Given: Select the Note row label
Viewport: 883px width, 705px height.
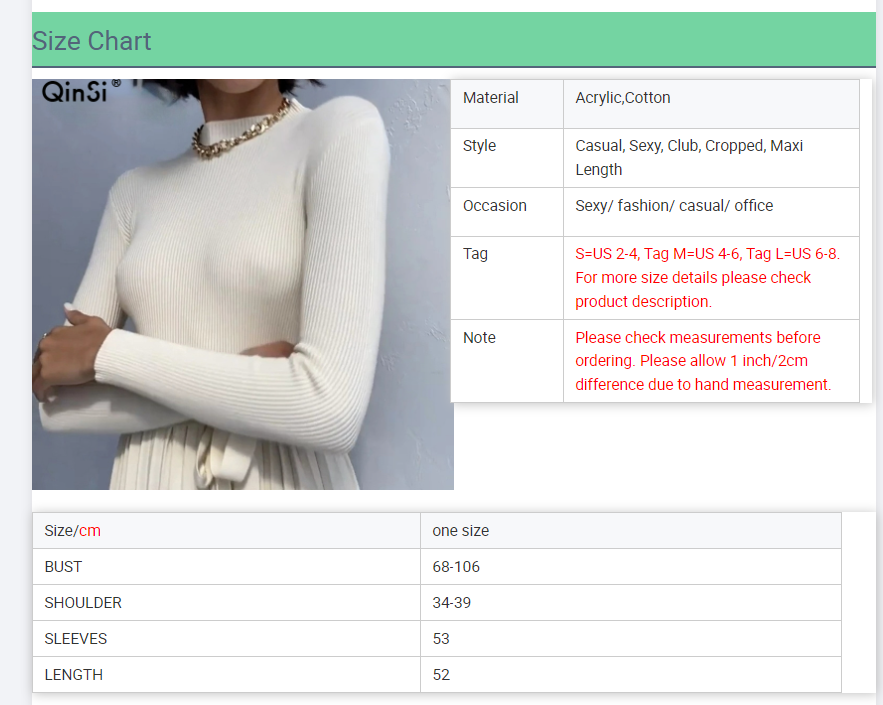Looking at the screenshot, I should [479, 338].
